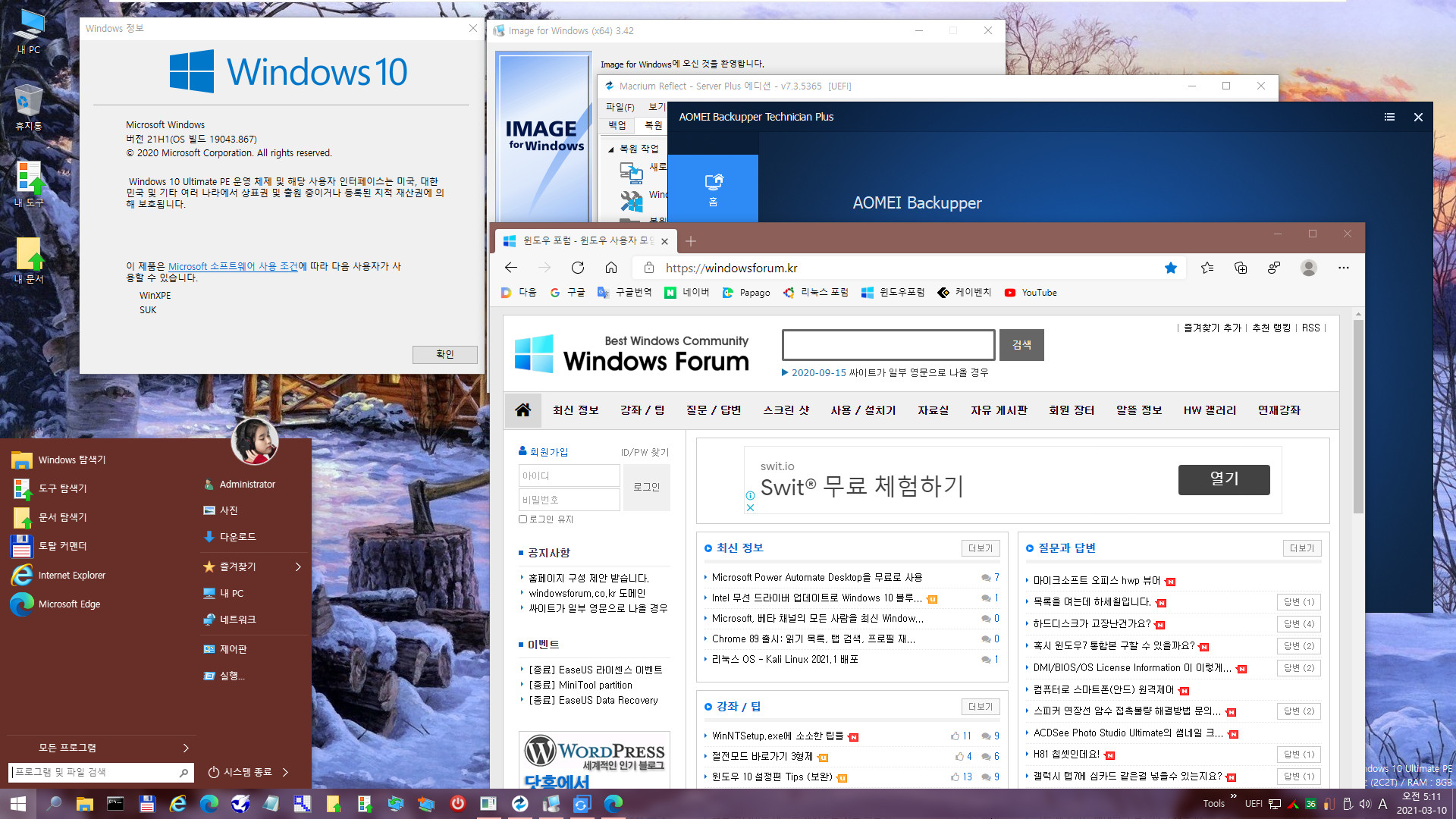Open the 'Microsoft Power Automate Desktop' post
The image size is (1456, 819).
pyautogui.click(x=817, y=578)
